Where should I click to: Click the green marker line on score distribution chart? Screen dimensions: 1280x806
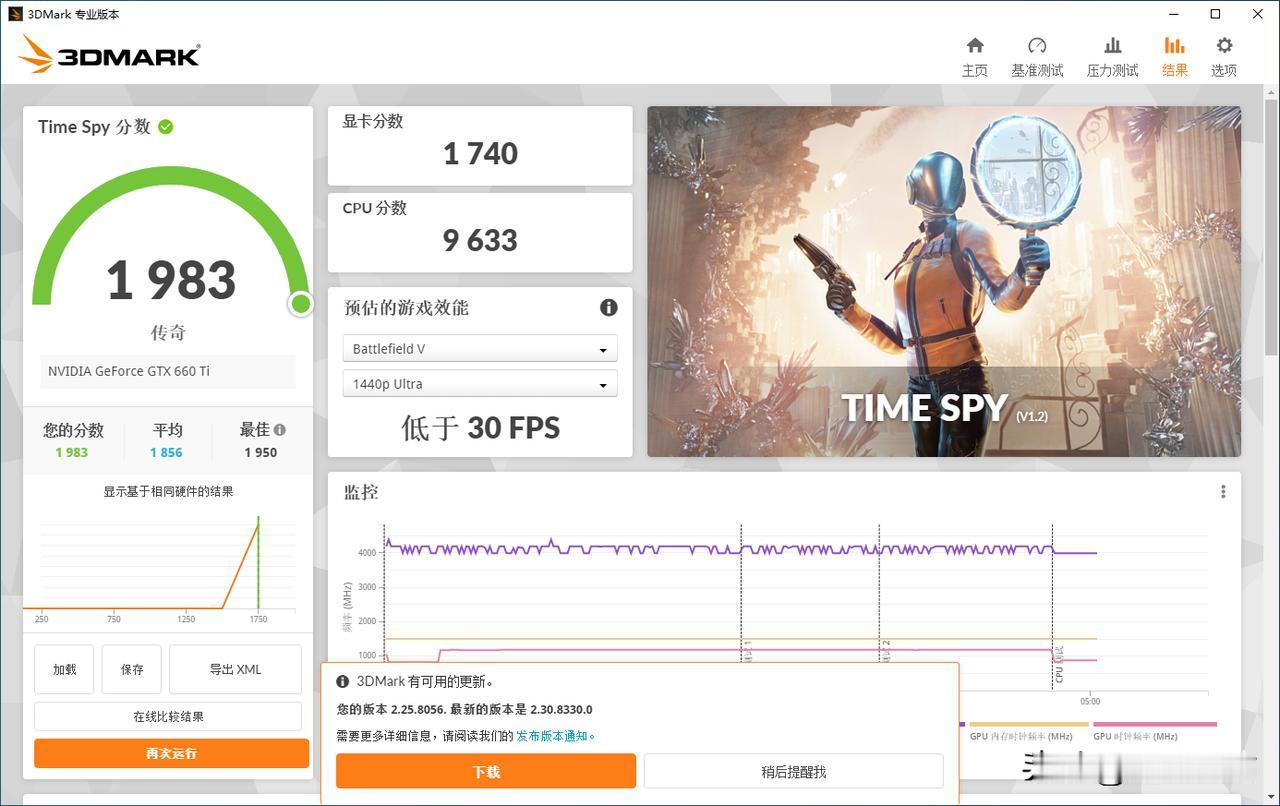click(258, 562)
